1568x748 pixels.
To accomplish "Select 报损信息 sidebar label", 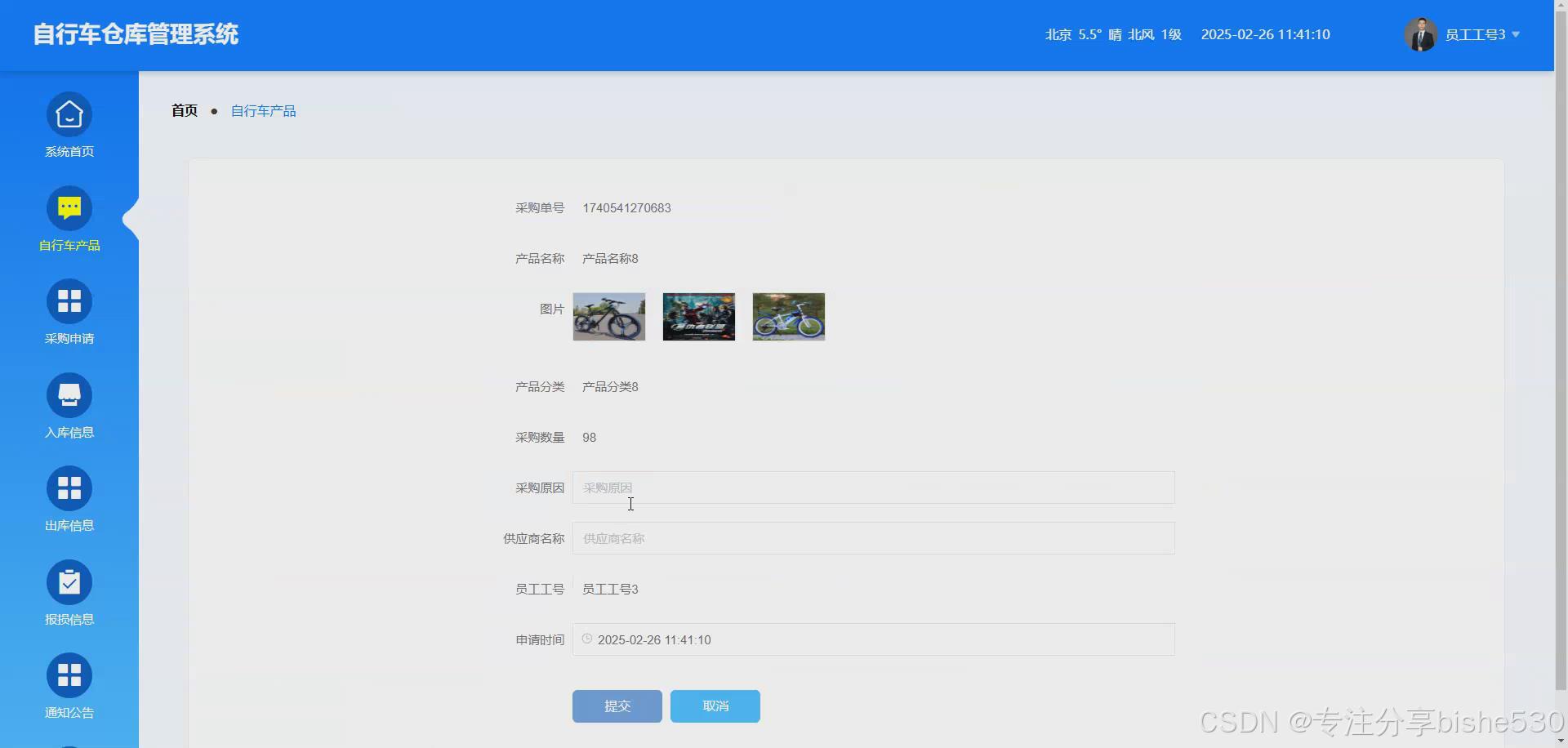I will pos(69,620).
